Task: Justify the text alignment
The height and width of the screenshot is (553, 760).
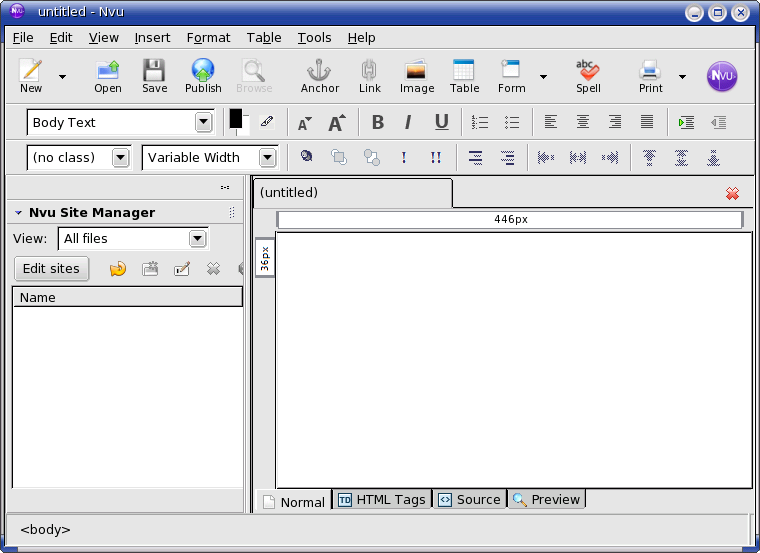Action: click(x=647, y=122)
